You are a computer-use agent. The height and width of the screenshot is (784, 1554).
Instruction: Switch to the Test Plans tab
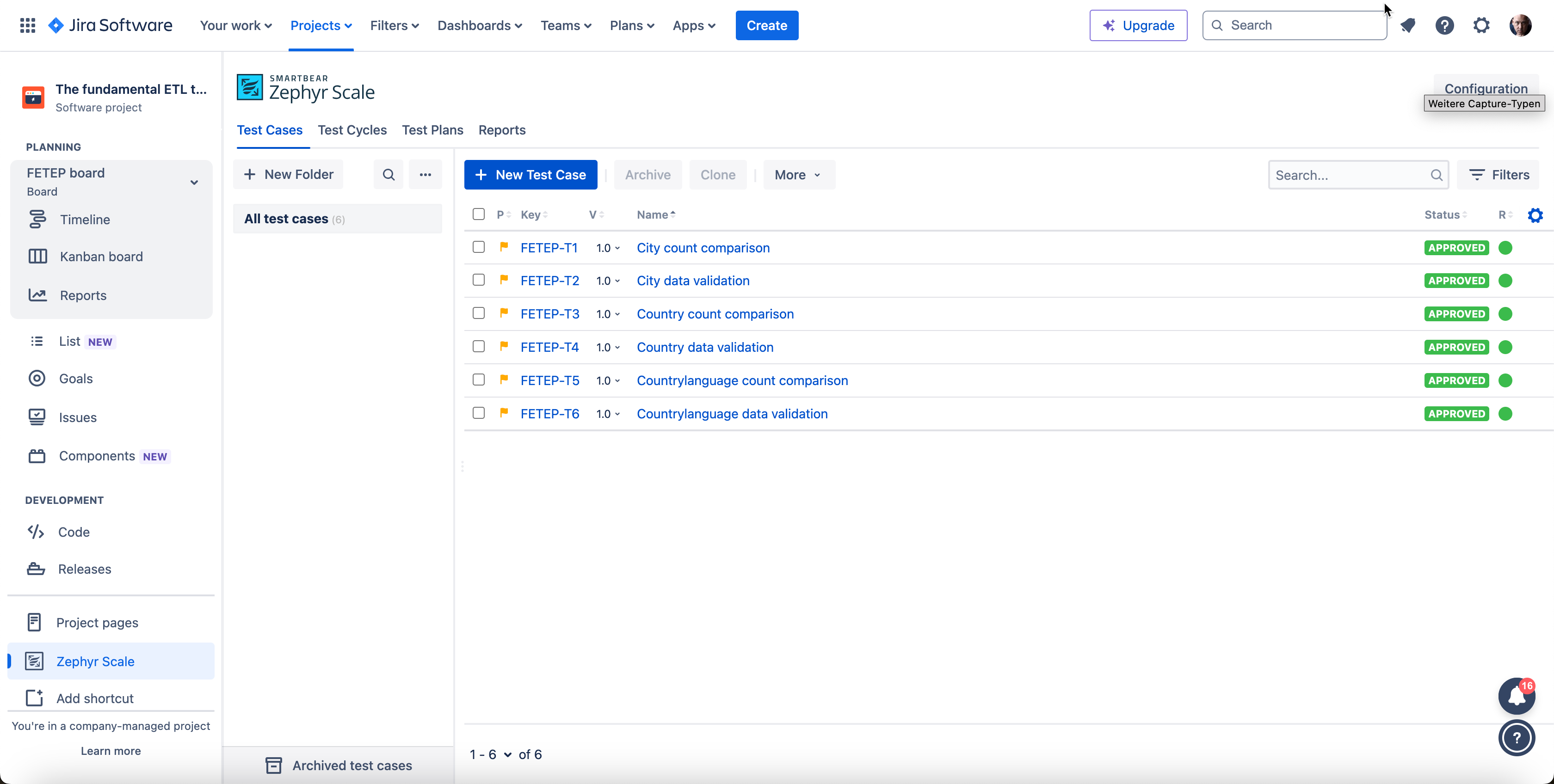[432, 130]
